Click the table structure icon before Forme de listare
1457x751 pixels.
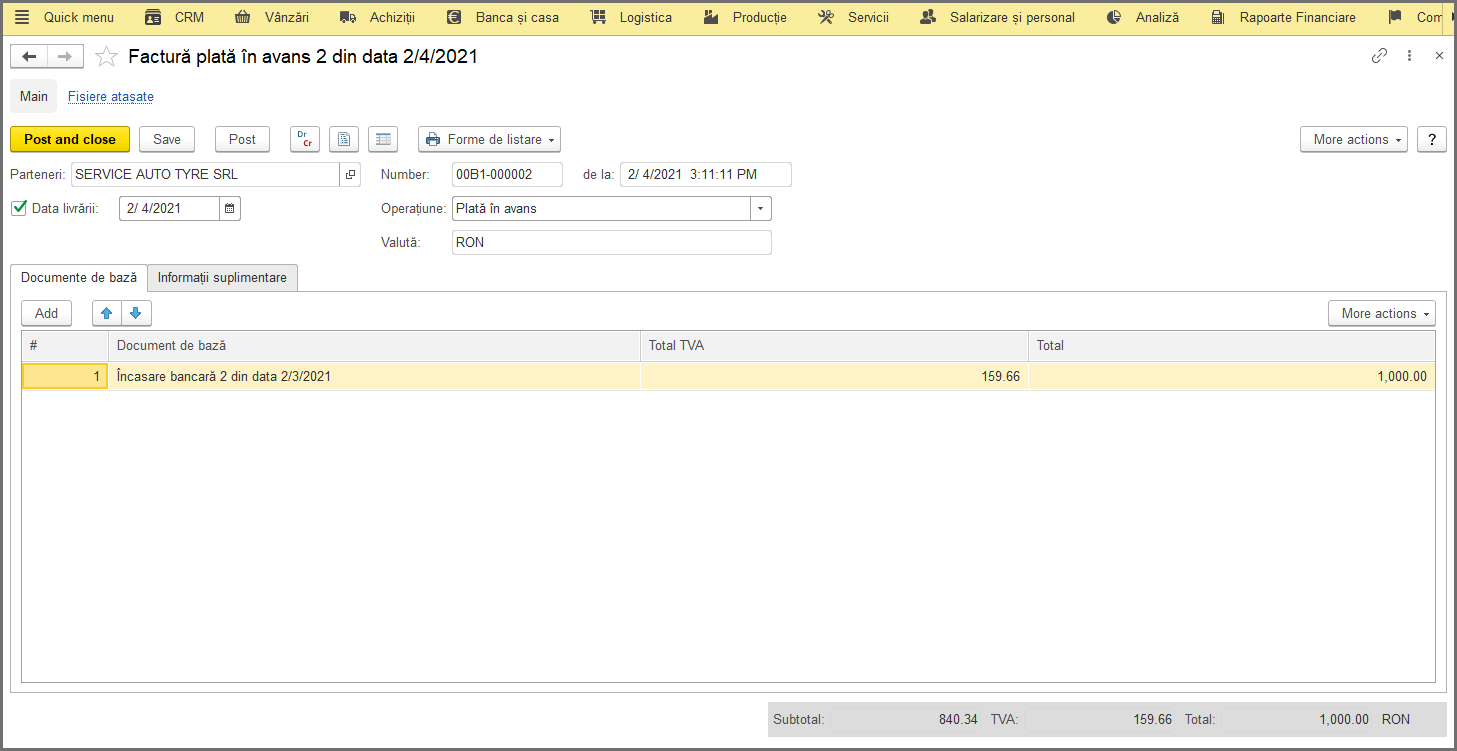pyautogui.click(x=383, y=139)
